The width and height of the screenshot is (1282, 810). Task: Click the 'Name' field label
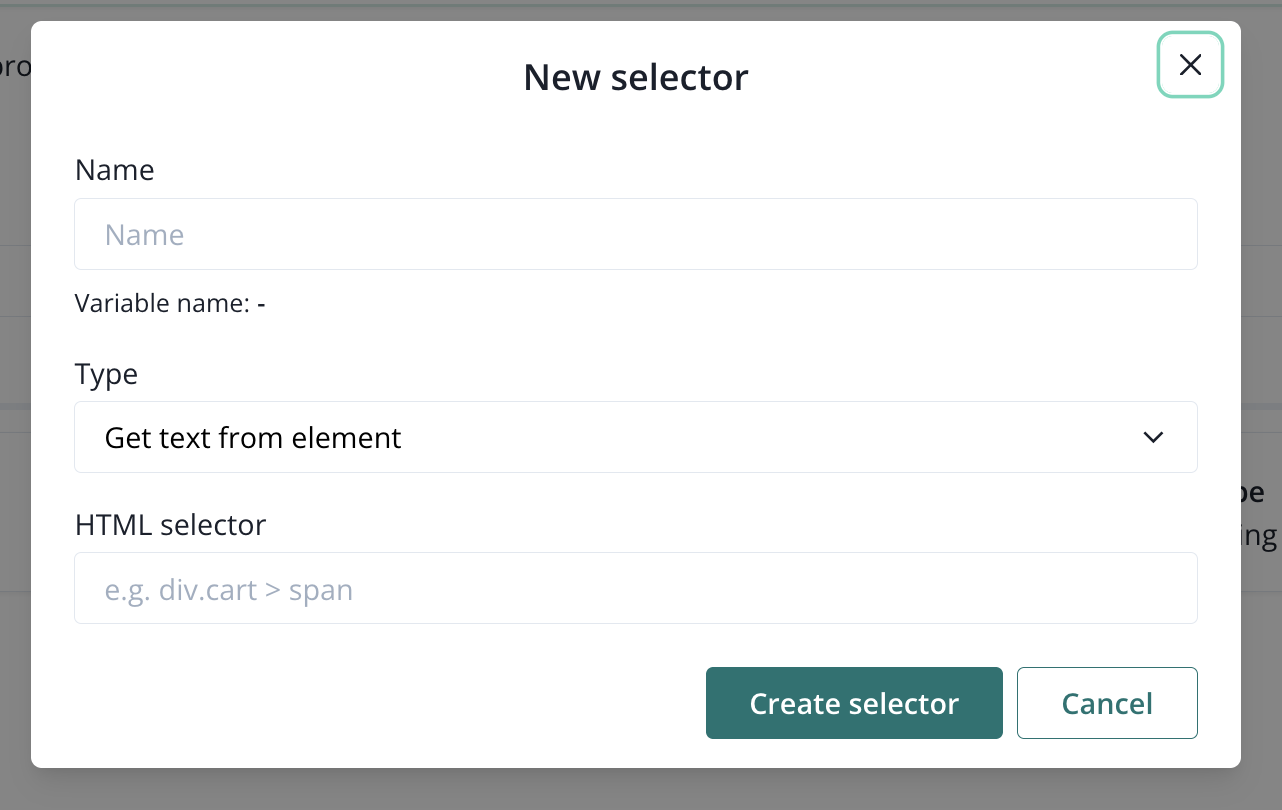coord(114,170)
